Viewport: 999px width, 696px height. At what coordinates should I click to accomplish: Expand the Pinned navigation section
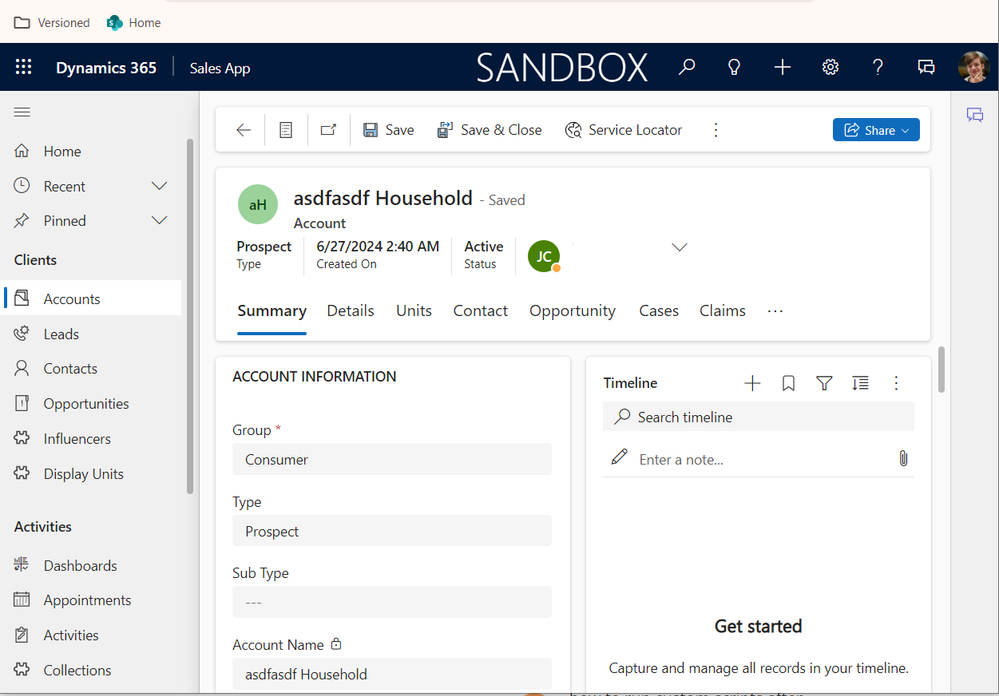tap(158, 221)
